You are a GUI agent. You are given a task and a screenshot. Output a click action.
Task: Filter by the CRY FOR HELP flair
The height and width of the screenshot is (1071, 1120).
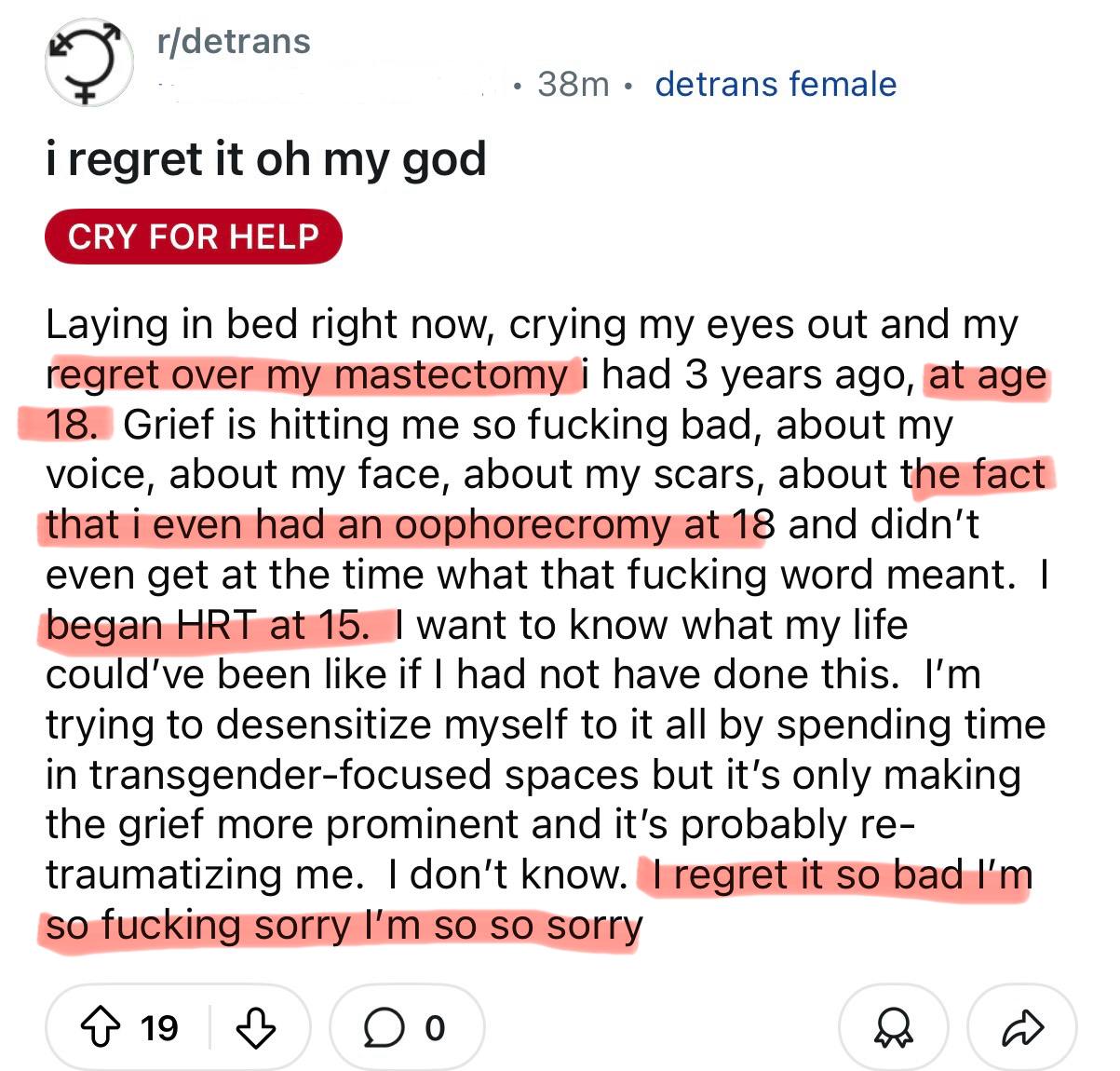(x=194, y=237)
